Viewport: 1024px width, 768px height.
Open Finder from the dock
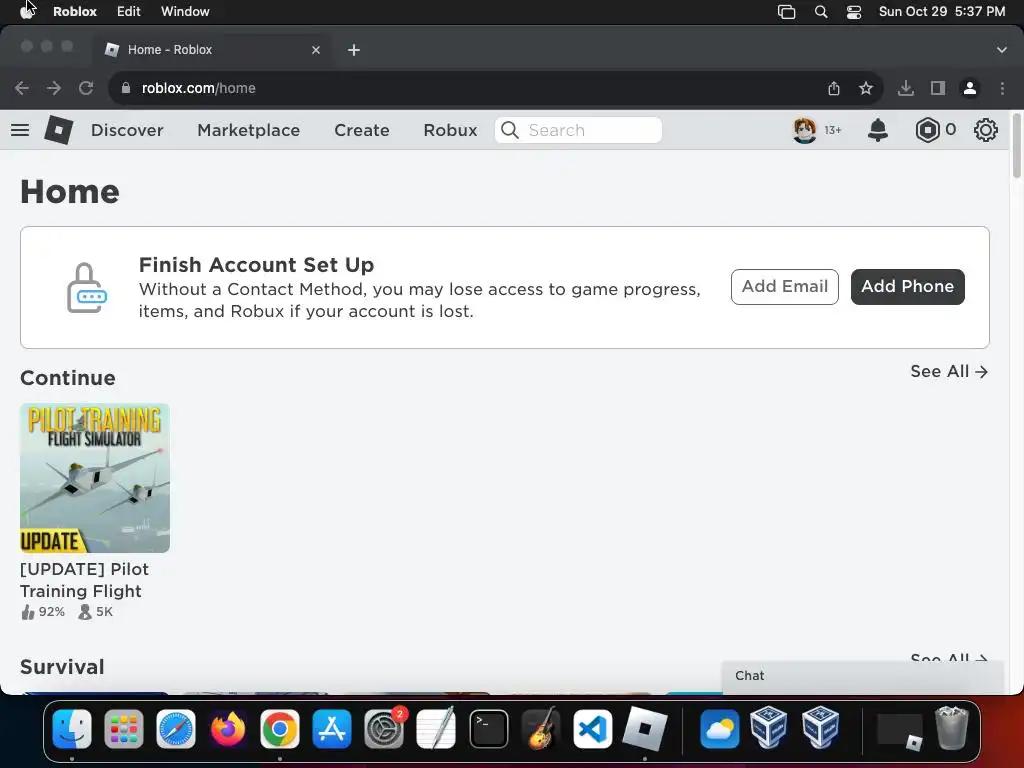click(x=72, y=729)
